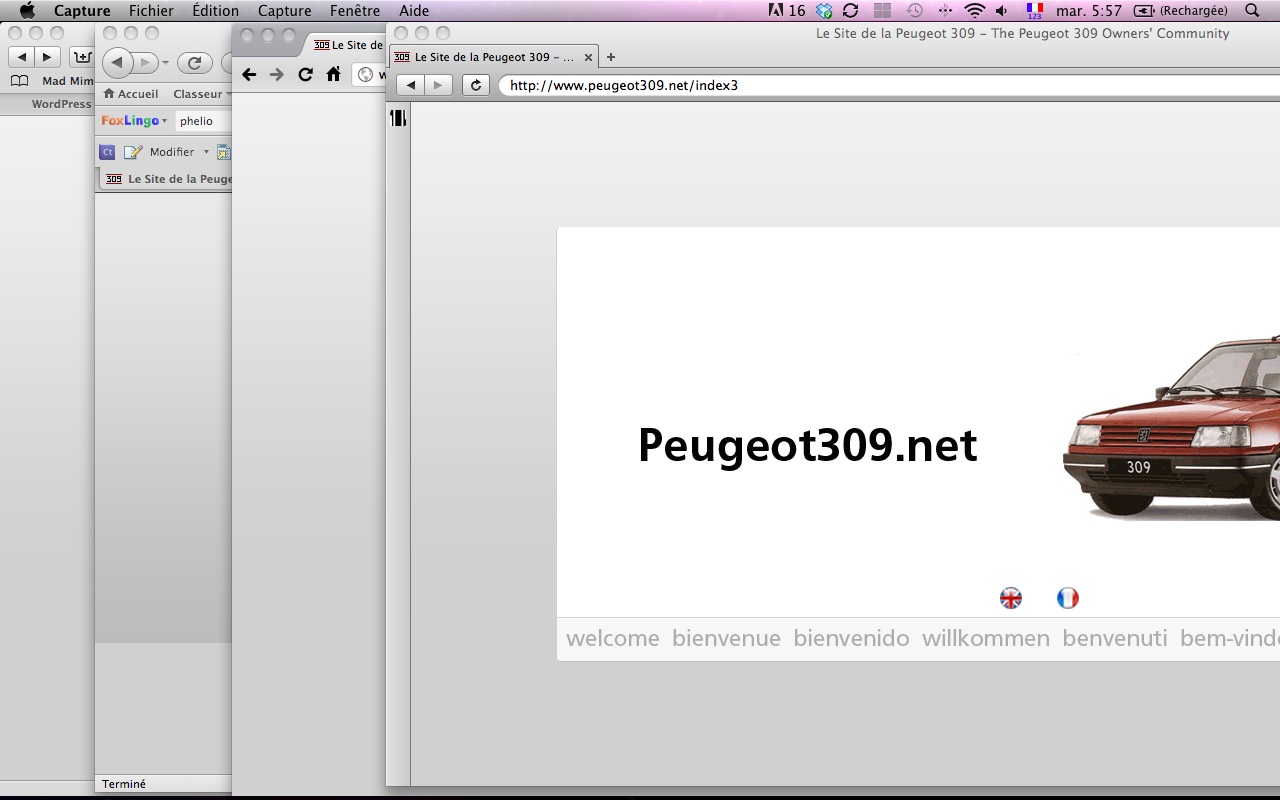Click the sync arrows menu bar icon
Viewport: 1280px width, 800px height.
[x=851, y=11]
